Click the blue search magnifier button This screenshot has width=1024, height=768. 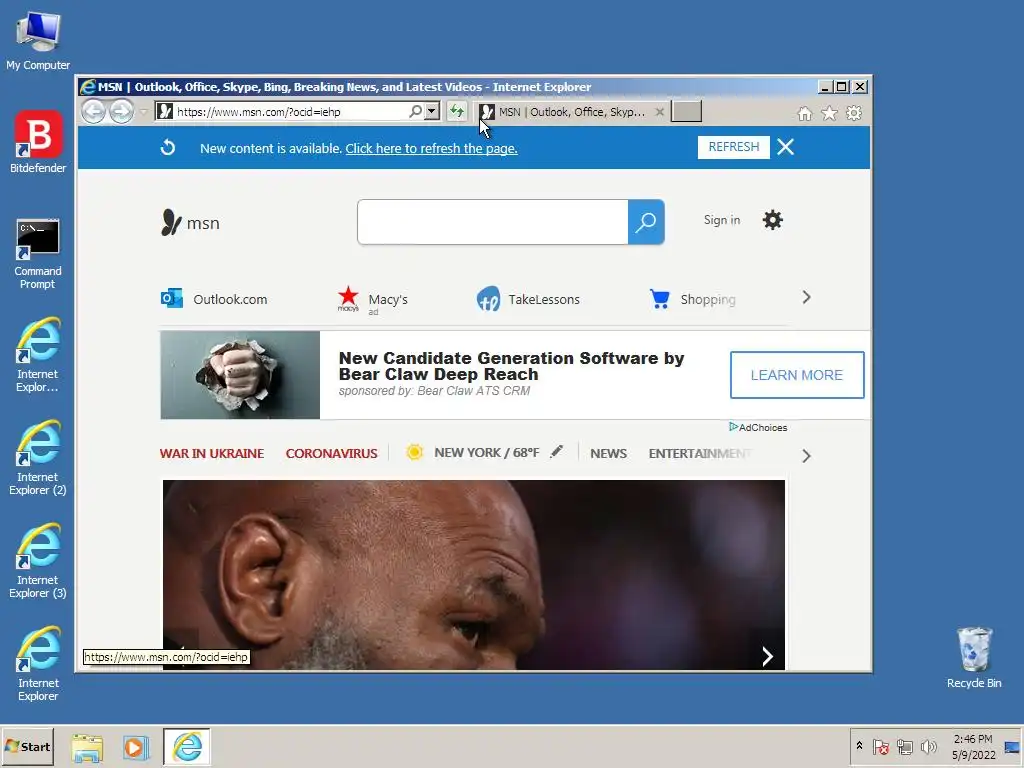[646, 222]
